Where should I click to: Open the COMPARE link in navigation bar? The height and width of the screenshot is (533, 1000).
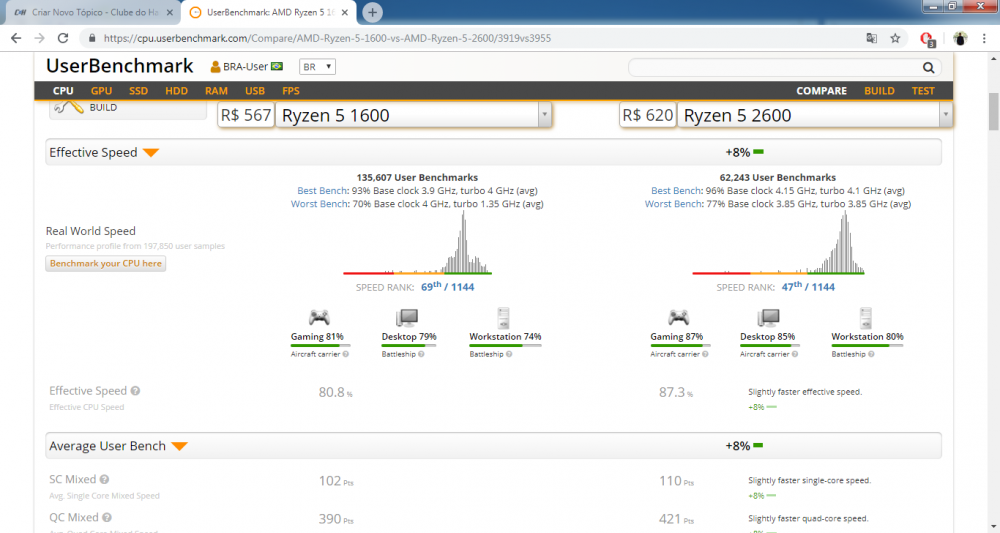point(821,91)
